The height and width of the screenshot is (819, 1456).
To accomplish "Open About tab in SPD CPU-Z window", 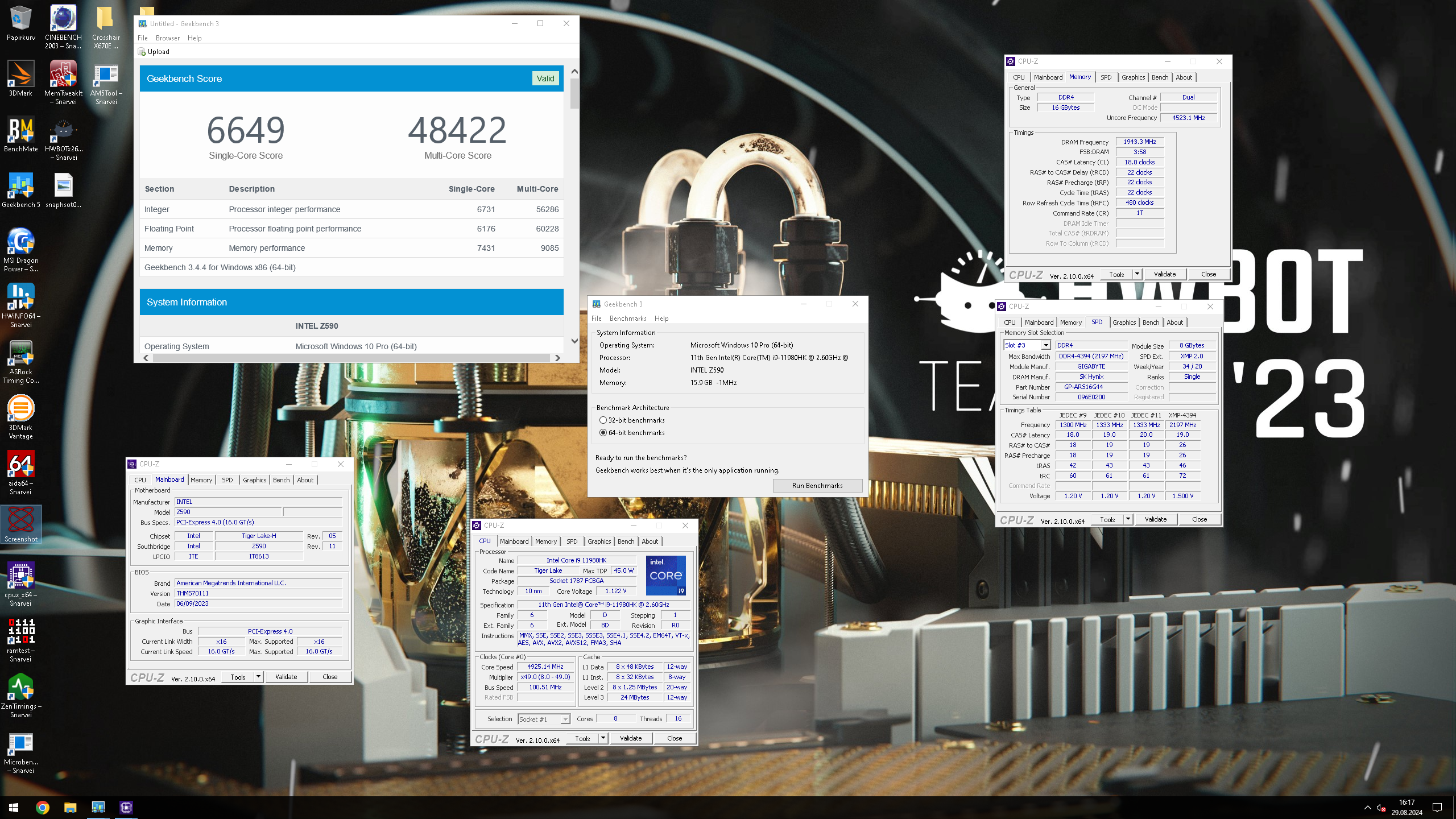I will (x=1174, y=322).
